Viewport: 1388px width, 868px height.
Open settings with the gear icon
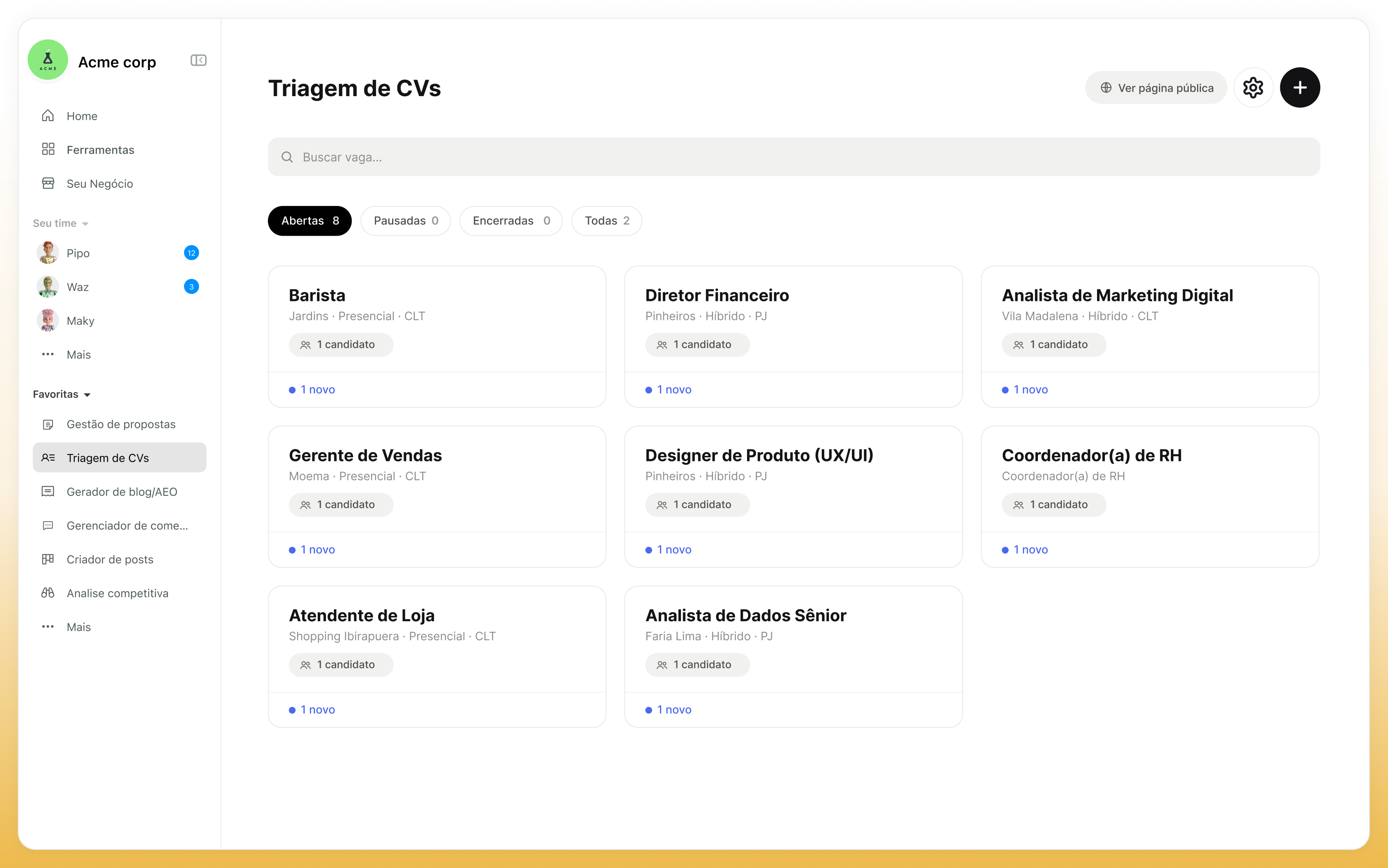pos(1253,88)
